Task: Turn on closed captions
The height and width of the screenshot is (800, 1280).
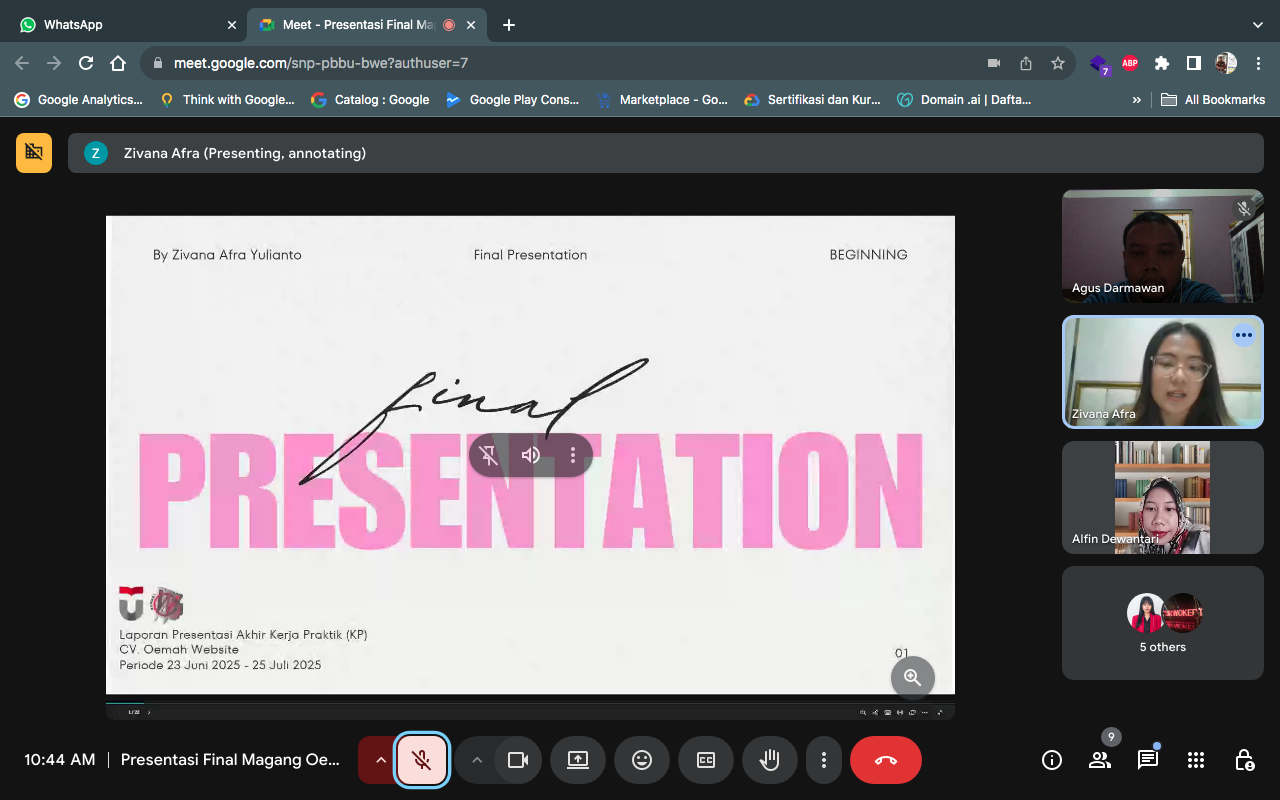Action: (x=706, y=760)
